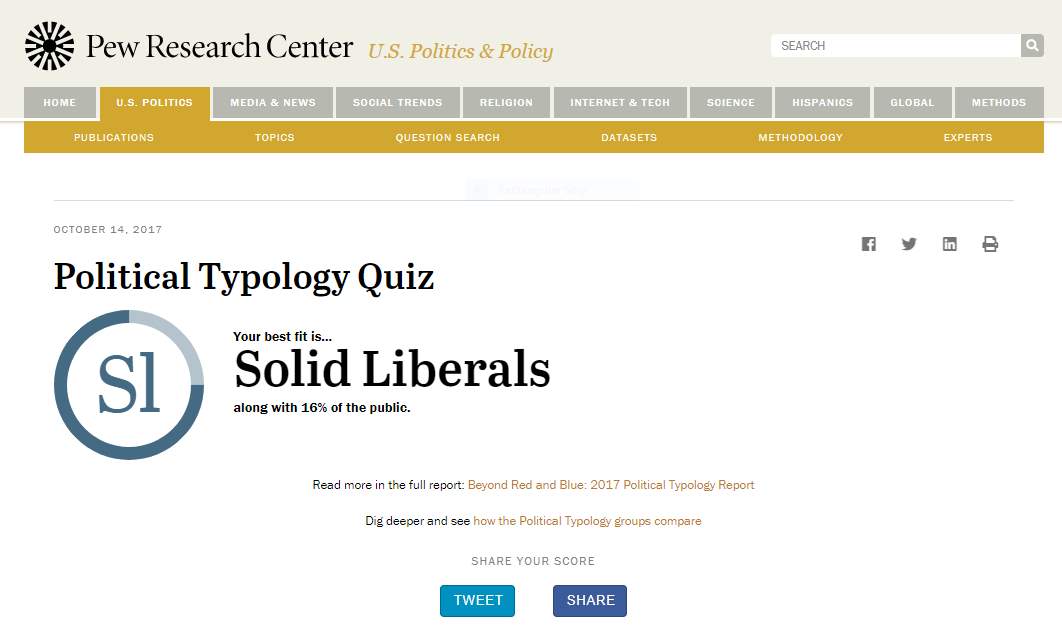Image resolution: width=1062 pixels, height=633 pixels.
Task: Open Question Search menu item
Action: (x=448, y=137)
